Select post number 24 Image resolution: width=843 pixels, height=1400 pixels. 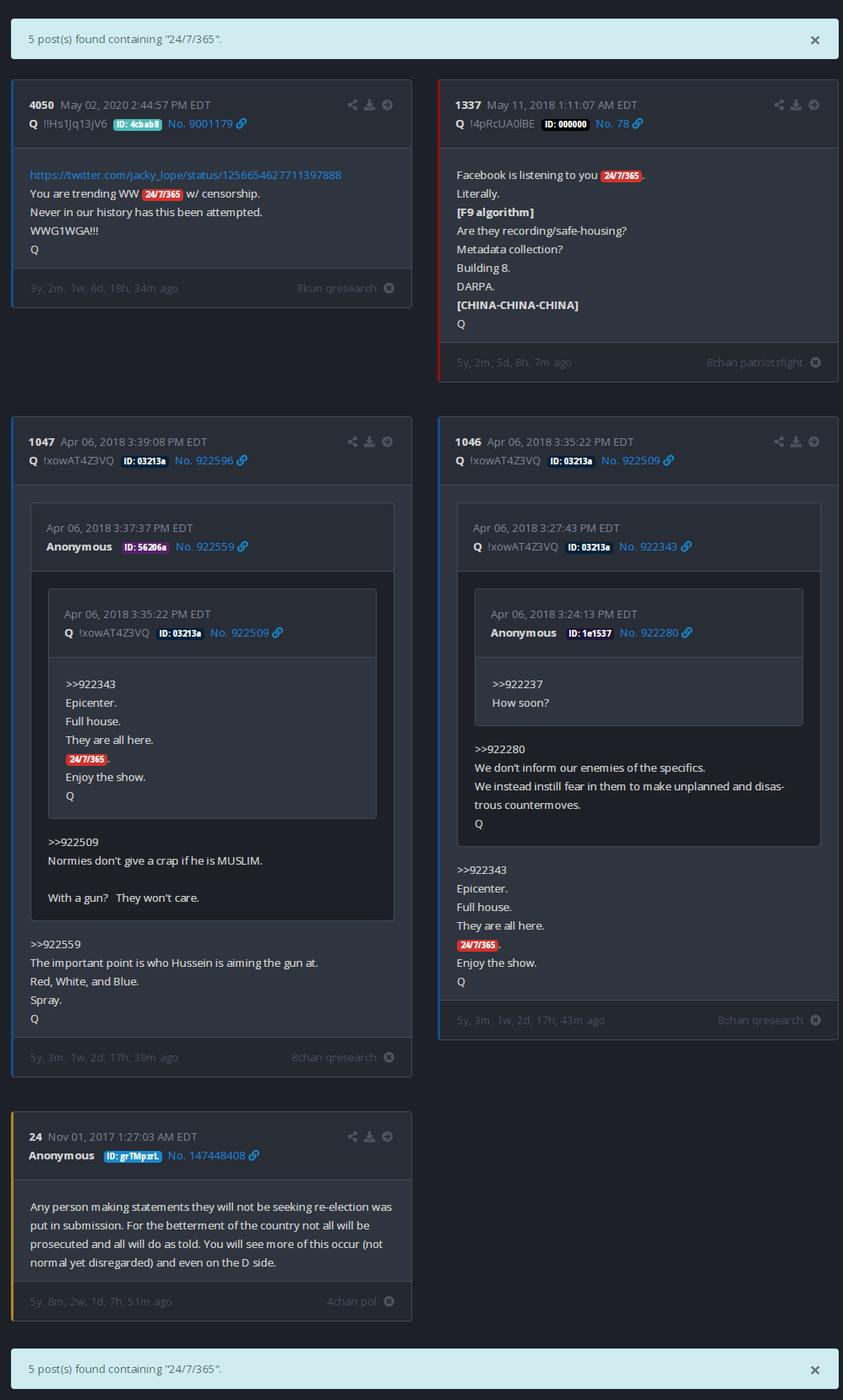tap(35, 1137)
